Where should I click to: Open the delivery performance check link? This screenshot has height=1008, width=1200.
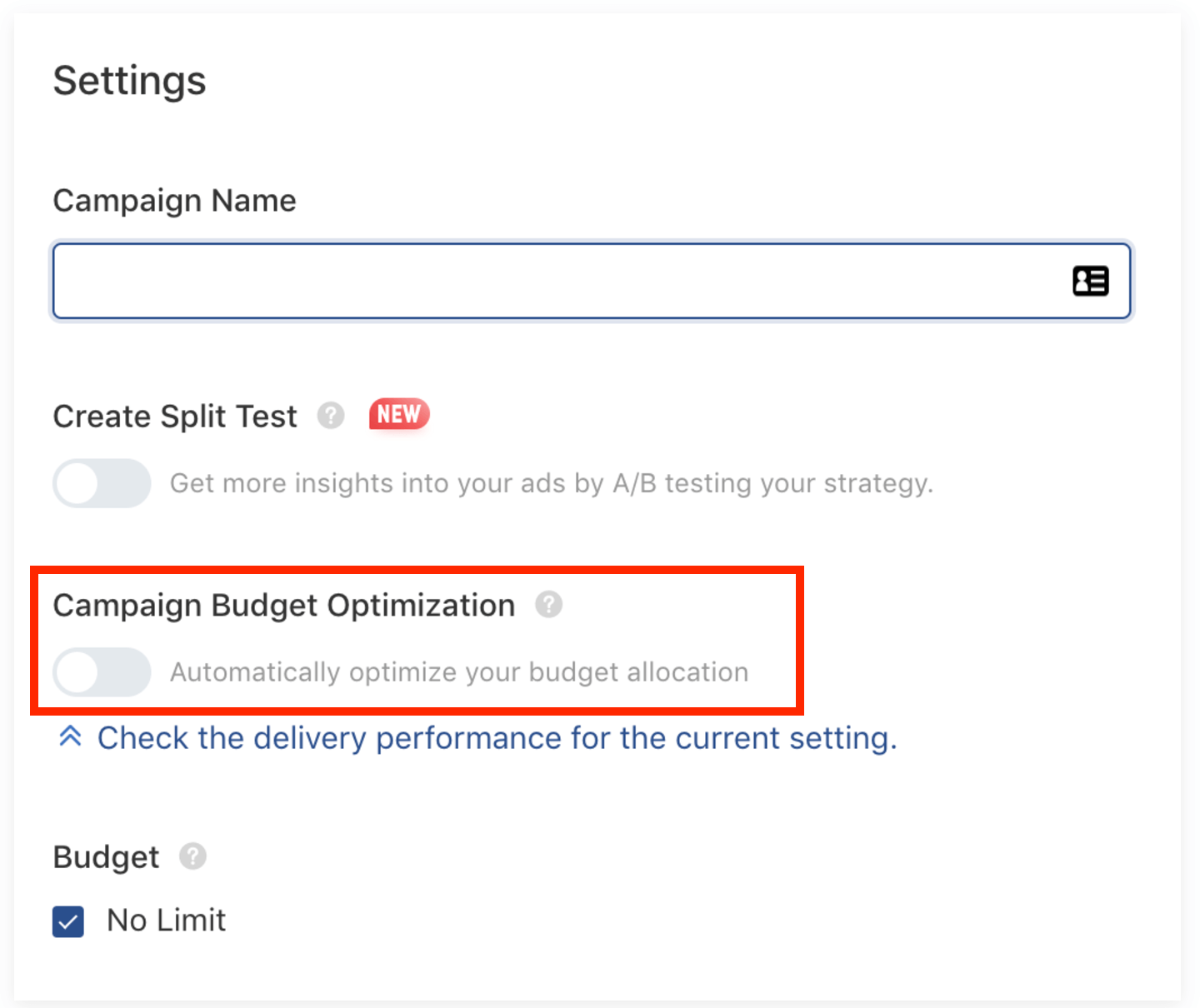point(496,738)
